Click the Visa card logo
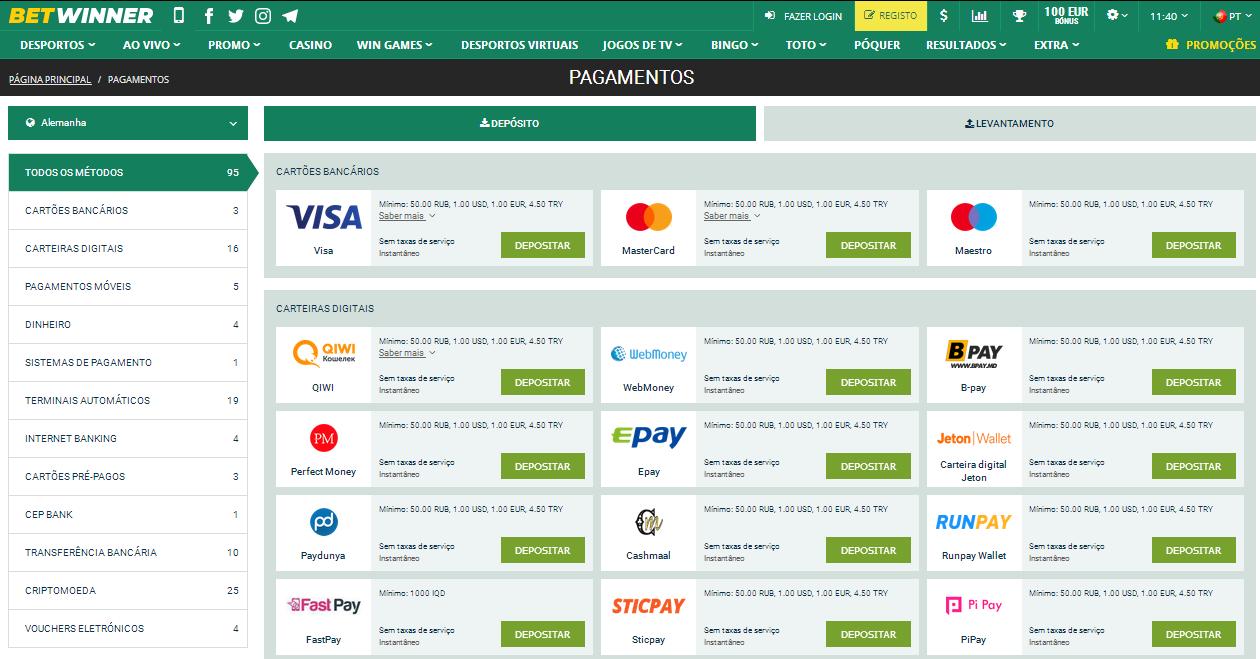Screen dimensions: 1260x659 (x=323, y=217)
